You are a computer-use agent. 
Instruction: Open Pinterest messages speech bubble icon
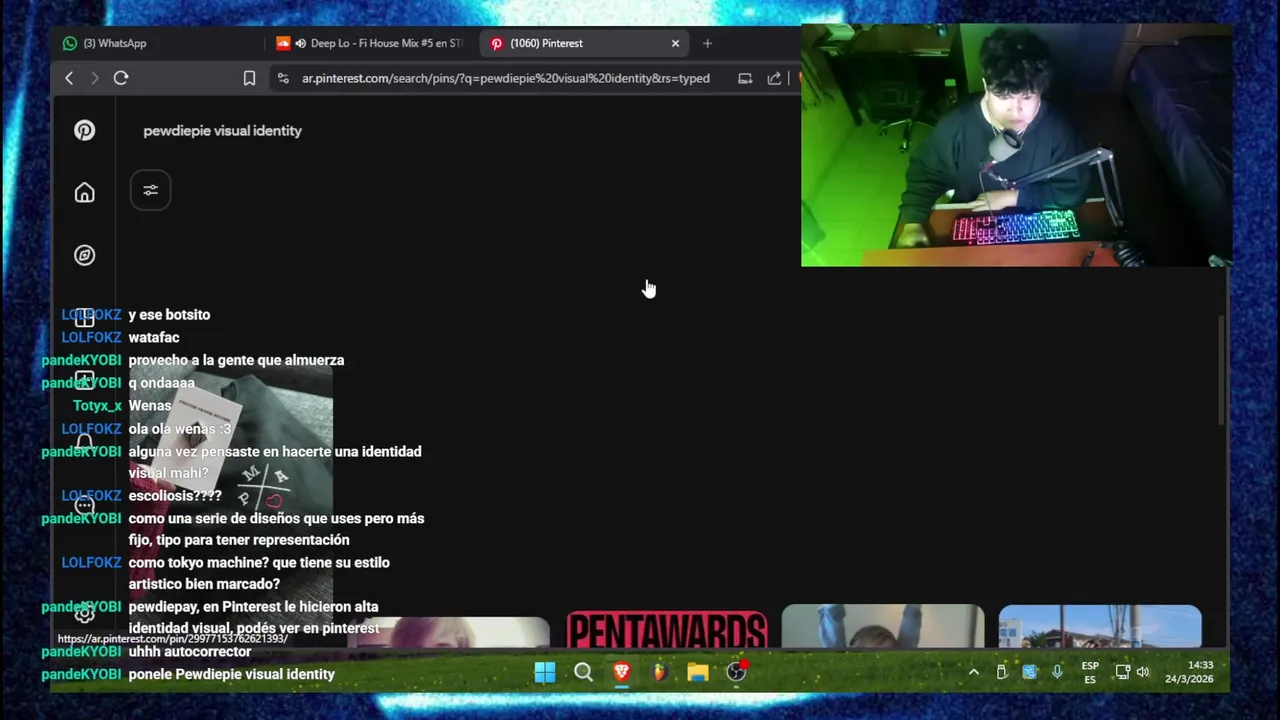[84, 505]
